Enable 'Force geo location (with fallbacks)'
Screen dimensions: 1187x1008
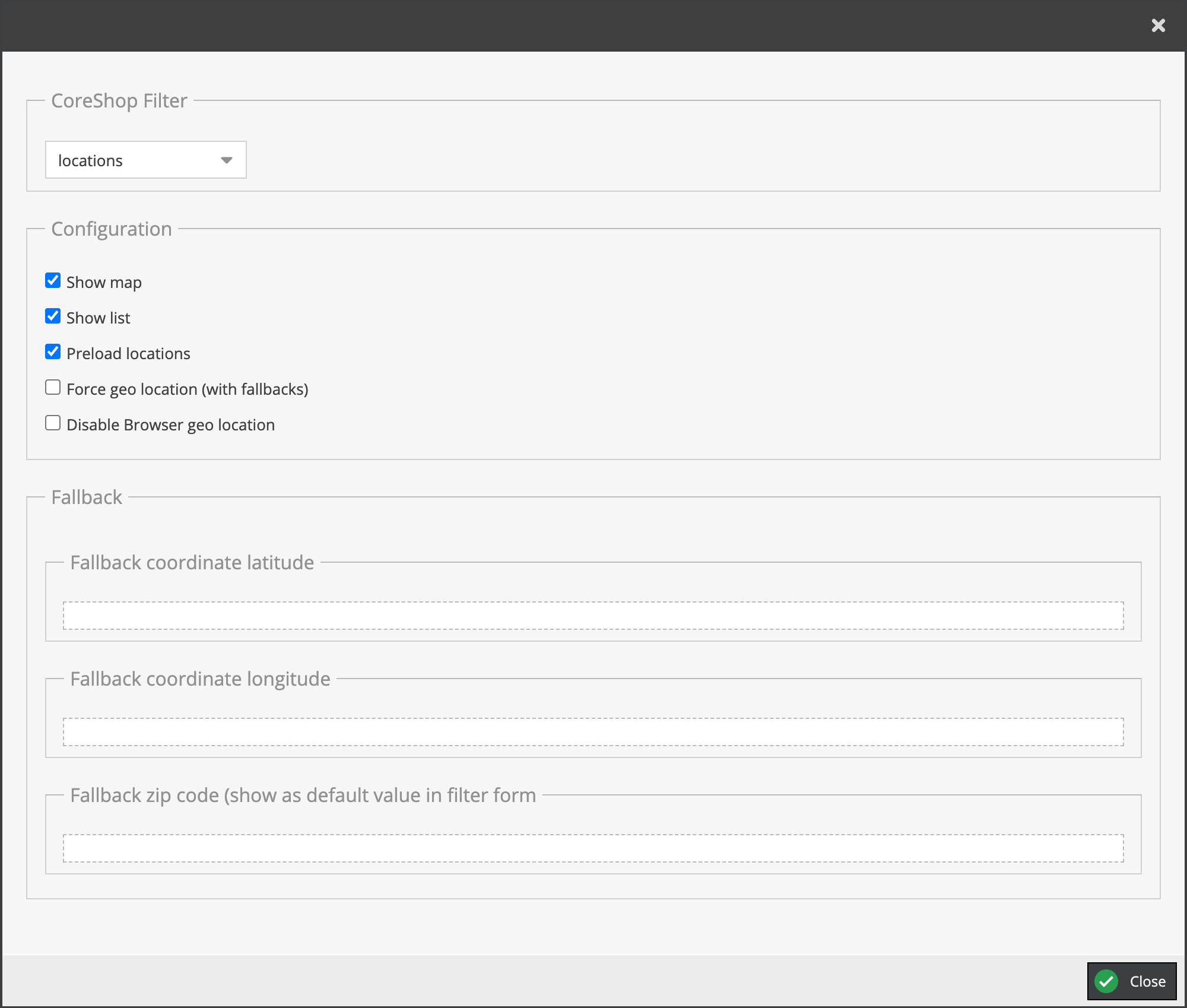point(53,388)
